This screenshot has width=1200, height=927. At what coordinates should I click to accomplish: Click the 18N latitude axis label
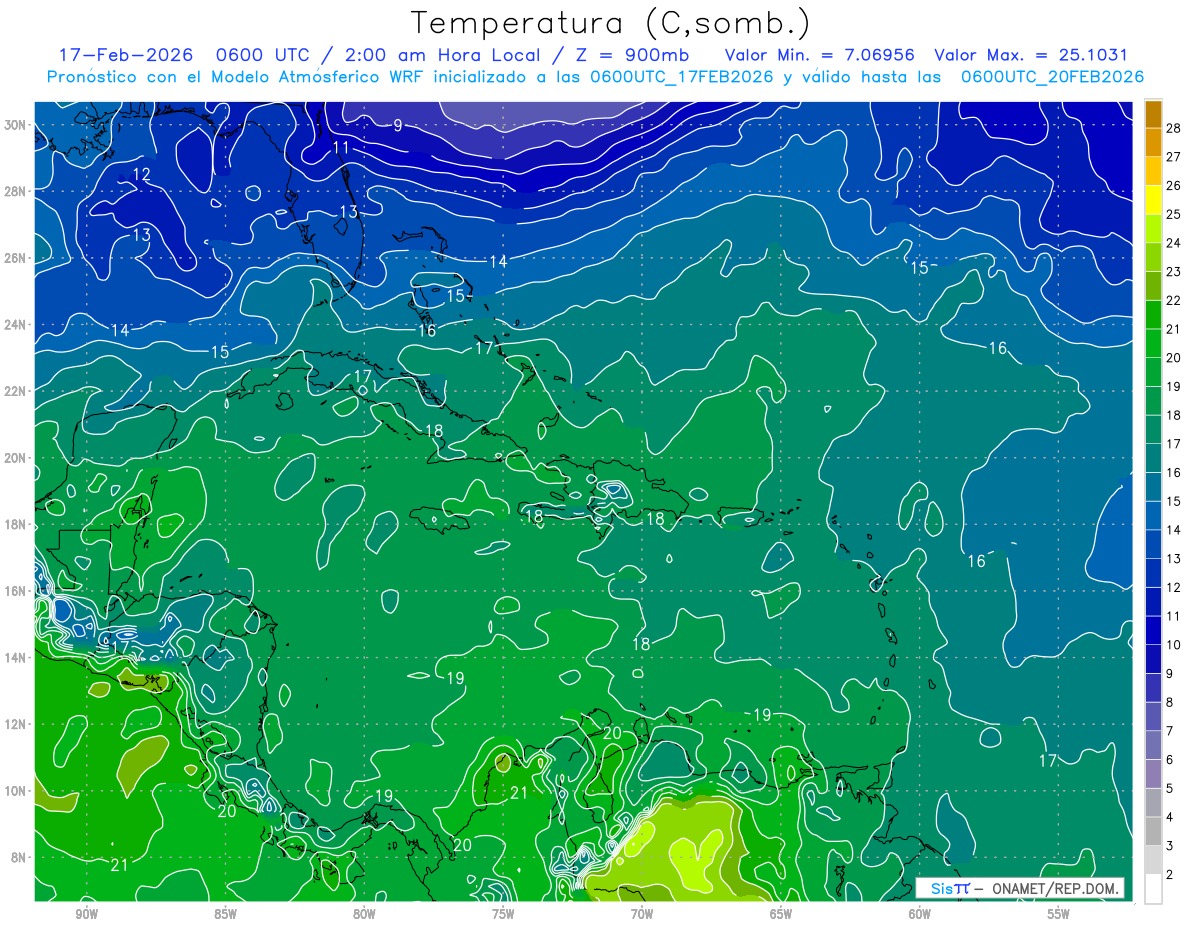[17, 524]
